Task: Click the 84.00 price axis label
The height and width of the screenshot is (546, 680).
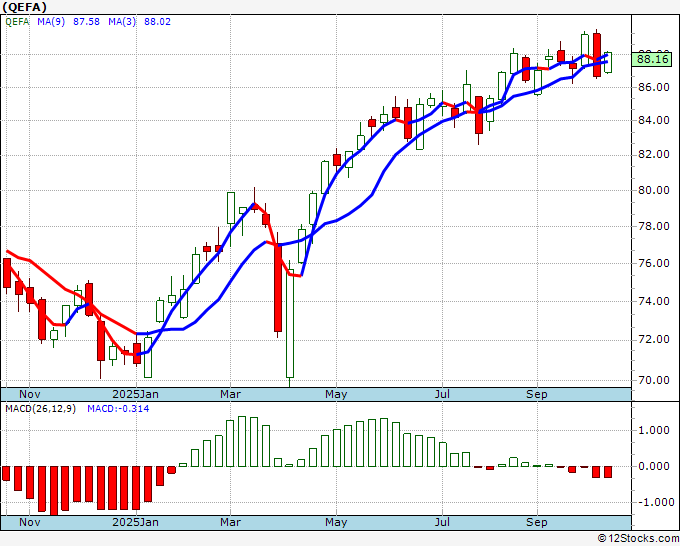Action: point(656,120)
